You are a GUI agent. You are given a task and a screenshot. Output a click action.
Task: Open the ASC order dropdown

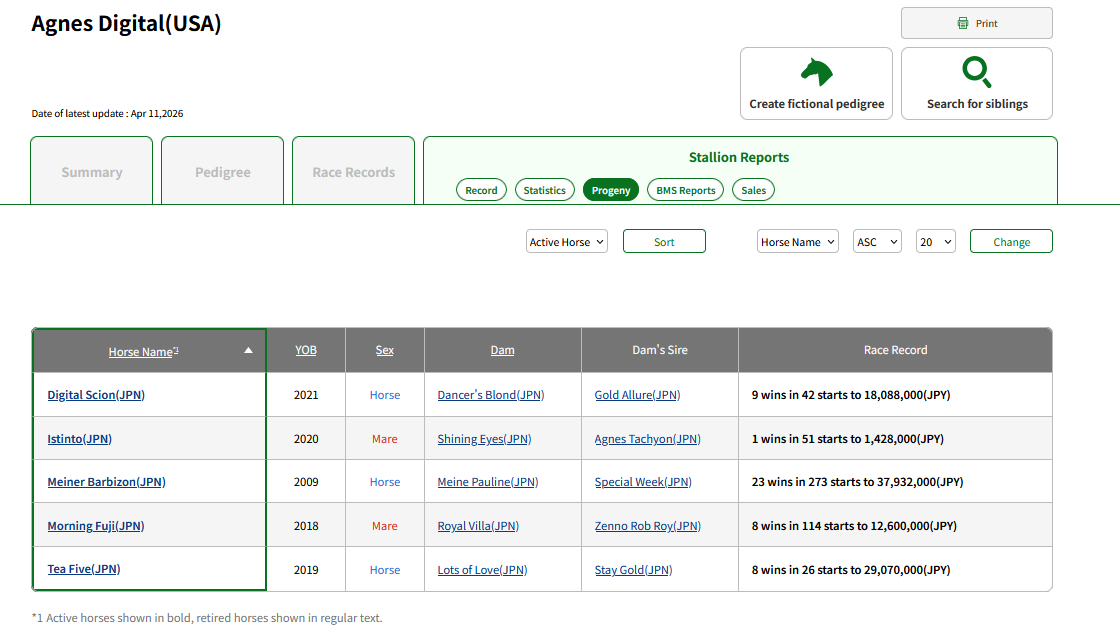click(877, 241)
